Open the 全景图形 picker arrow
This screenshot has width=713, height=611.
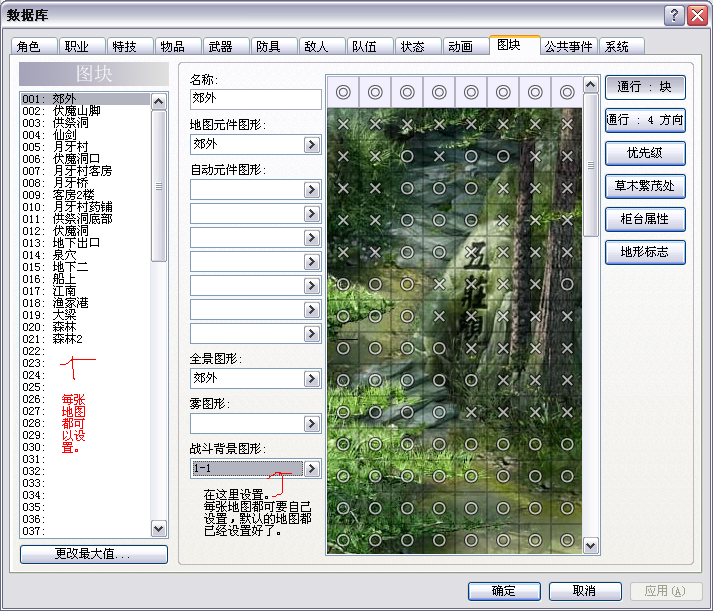tap(311, 379)
